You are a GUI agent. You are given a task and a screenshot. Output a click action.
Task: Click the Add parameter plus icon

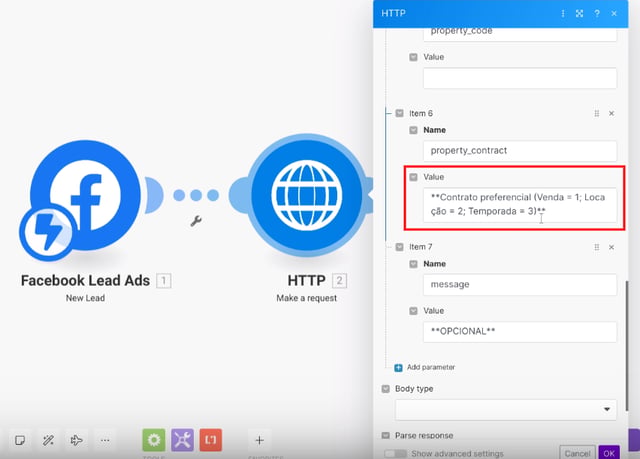pos(398,368)
